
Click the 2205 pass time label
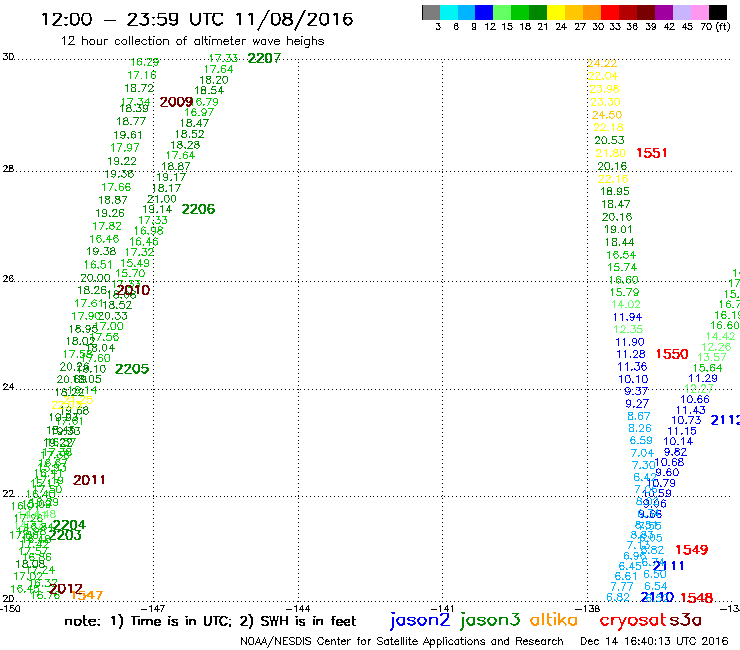point(132,369)
